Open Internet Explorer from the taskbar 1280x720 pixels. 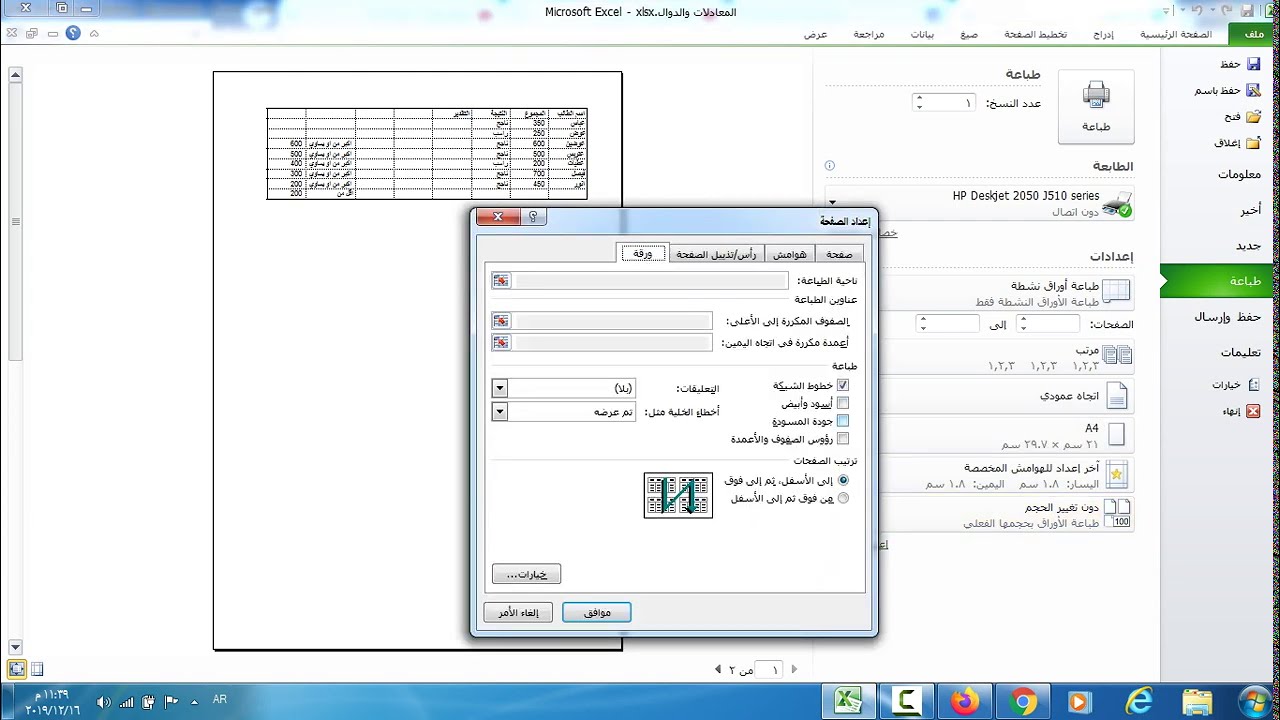1139,701
